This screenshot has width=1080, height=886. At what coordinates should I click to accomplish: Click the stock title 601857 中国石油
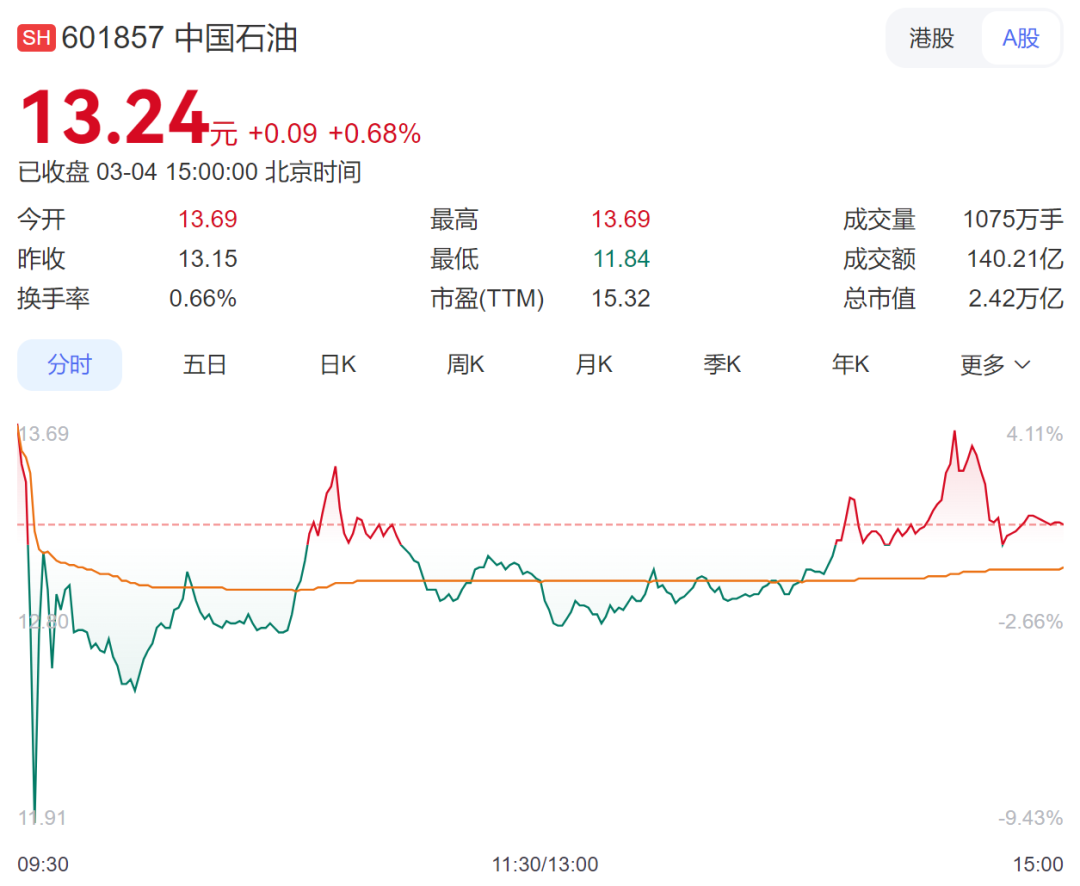[x=179, y=38]
